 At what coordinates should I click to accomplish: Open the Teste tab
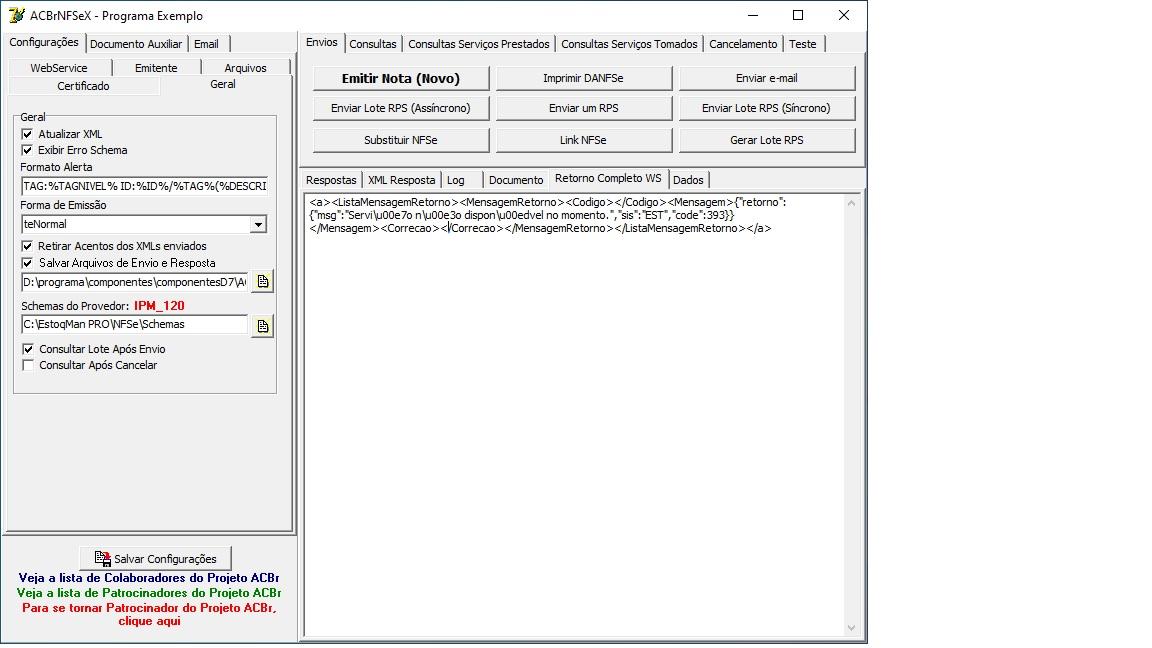click(803, 44)
